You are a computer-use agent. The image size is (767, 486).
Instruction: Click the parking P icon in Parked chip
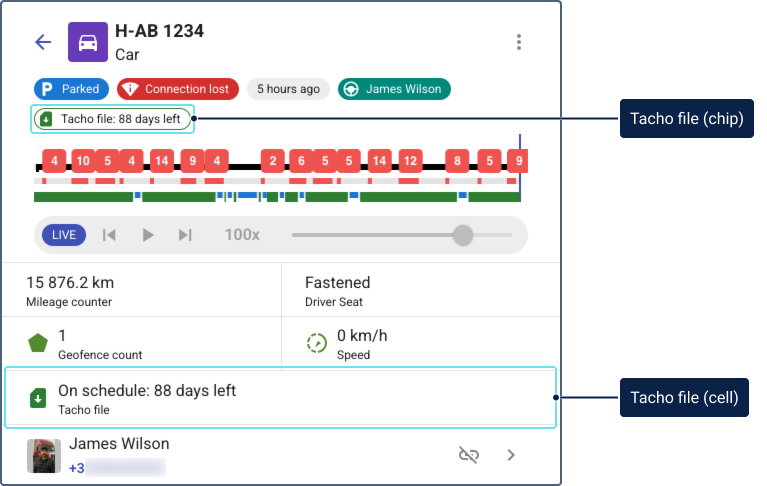pos(47,89)
